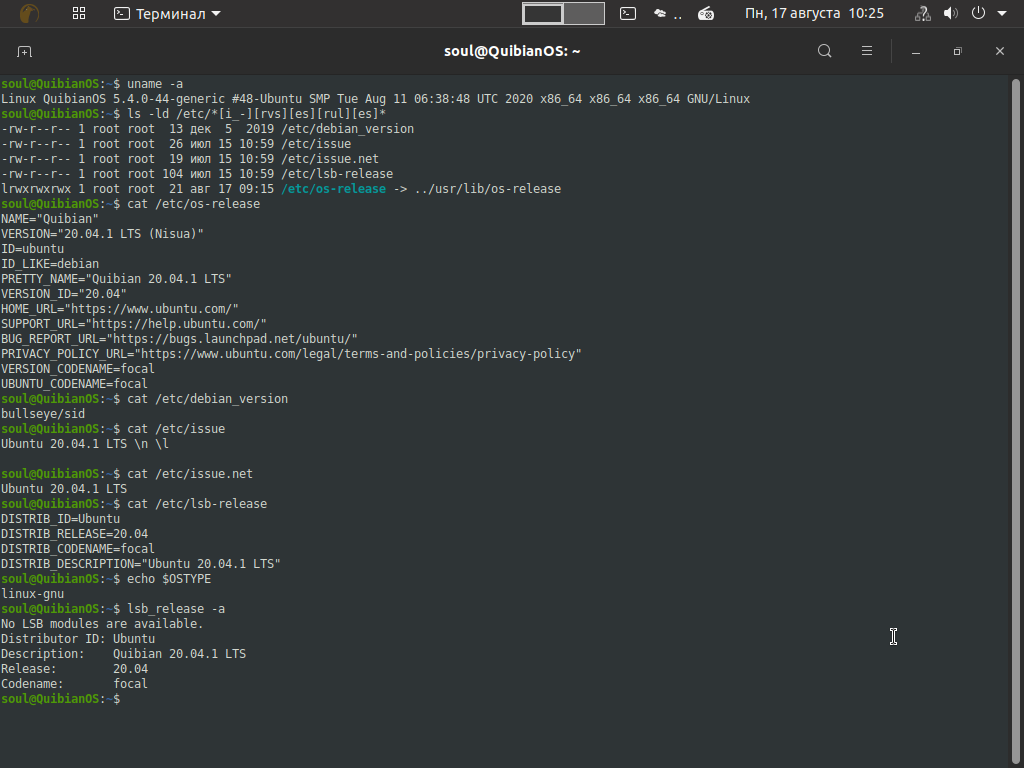1024x768 pixels.
Task: Switch to the second workspace
Action: pyautogui.click(x=584, y=14)
